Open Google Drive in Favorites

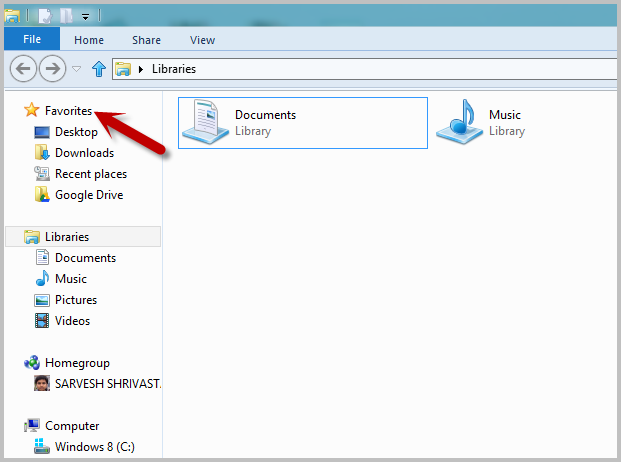[89, 195]
